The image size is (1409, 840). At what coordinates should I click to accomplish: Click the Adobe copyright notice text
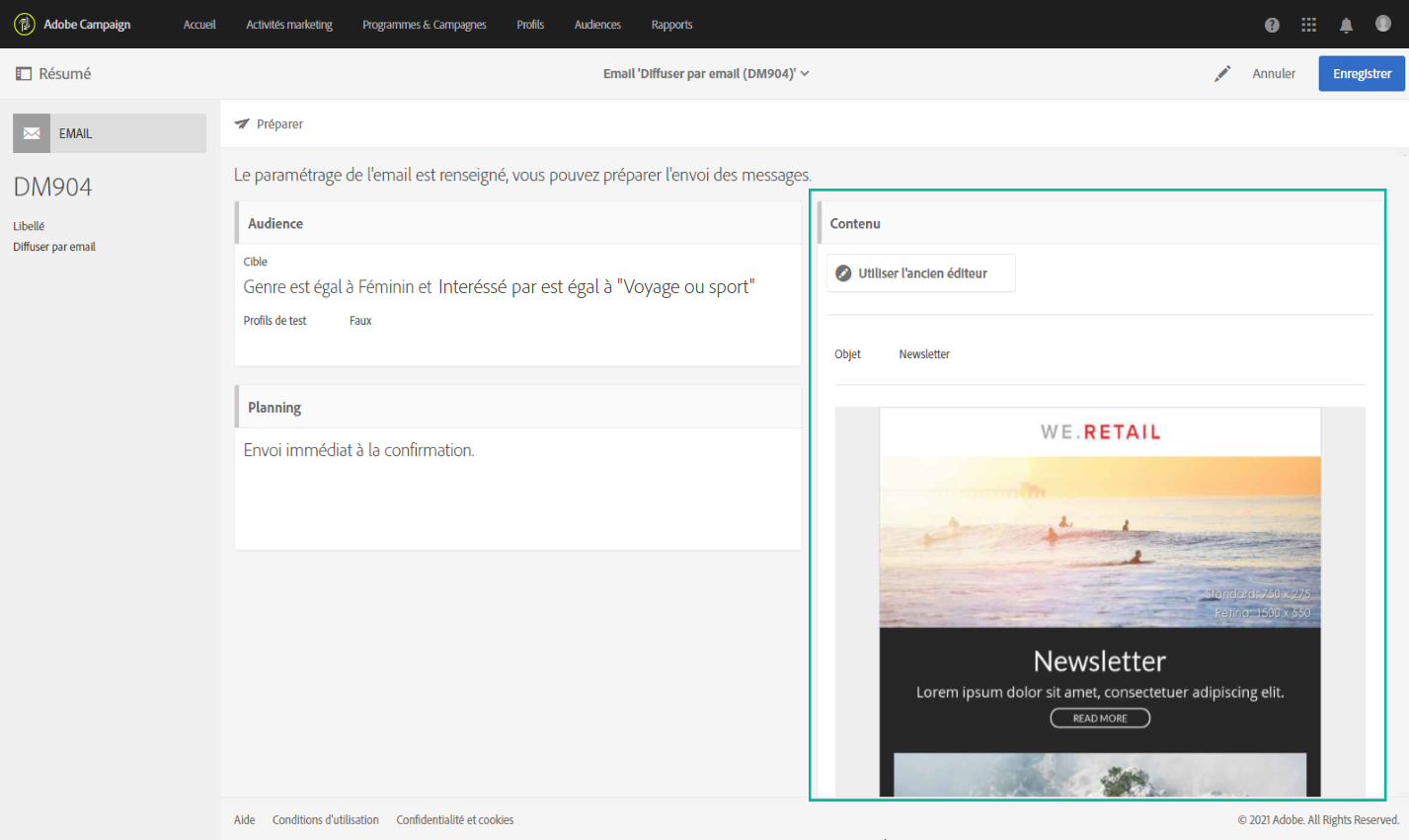click(x=1318, y=820)
